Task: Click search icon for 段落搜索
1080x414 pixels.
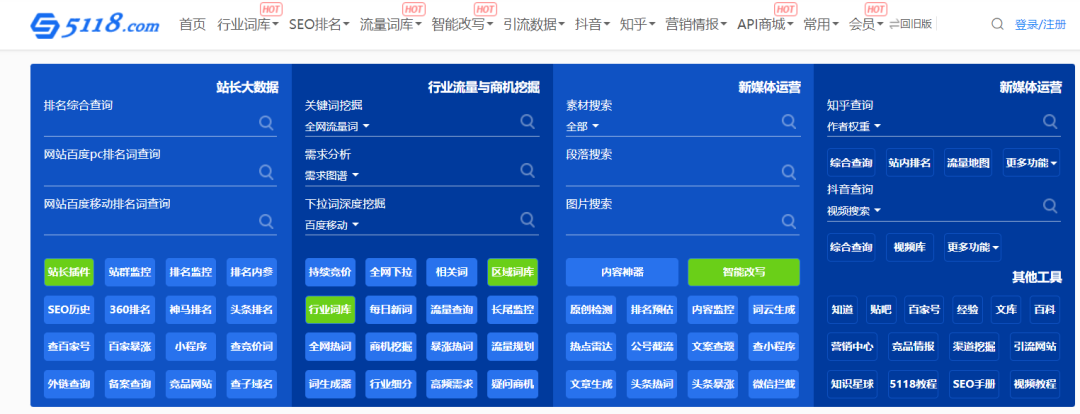Action: 789,172
